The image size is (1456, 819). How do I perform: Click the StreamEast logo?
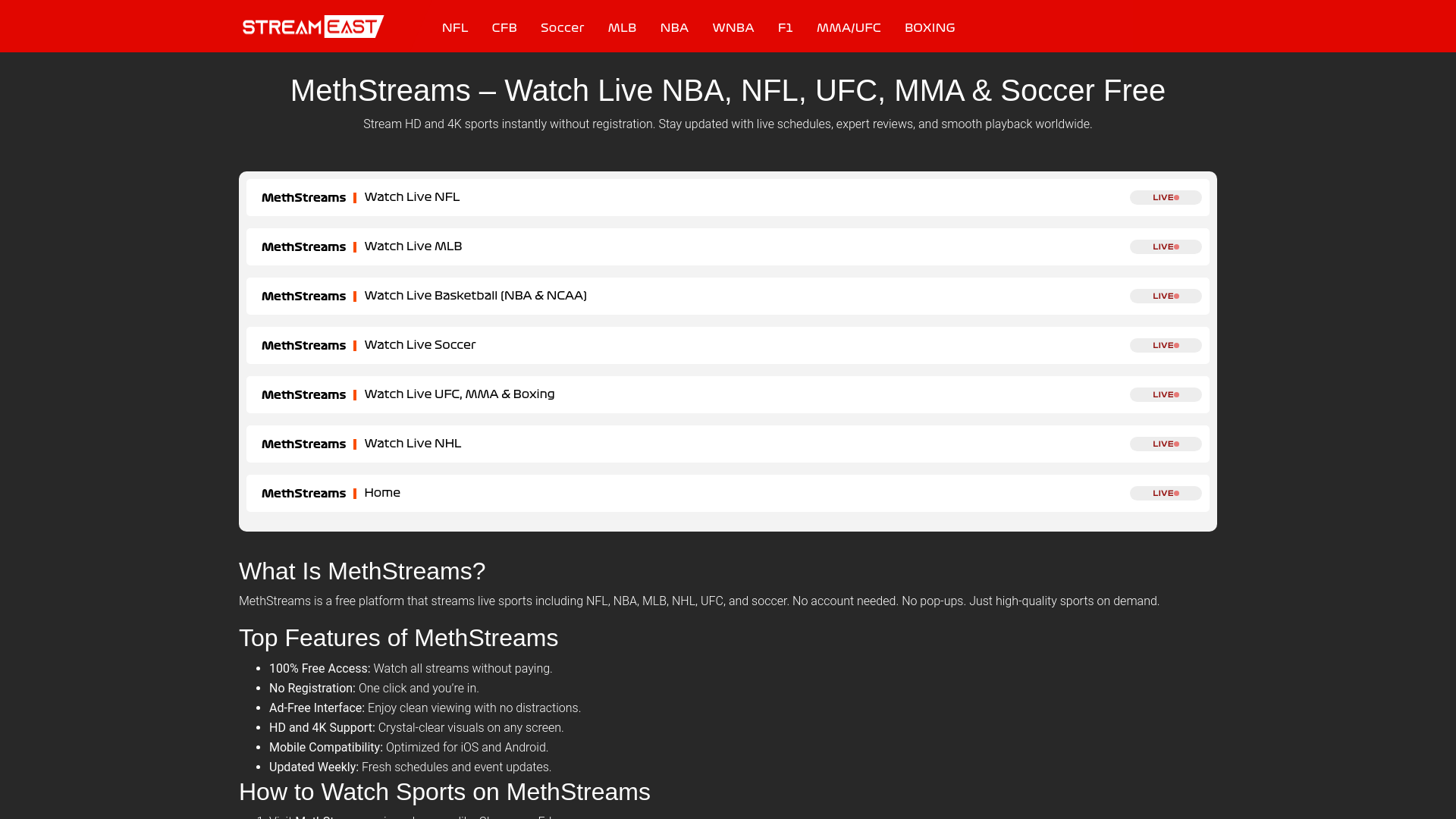[313, 27]
